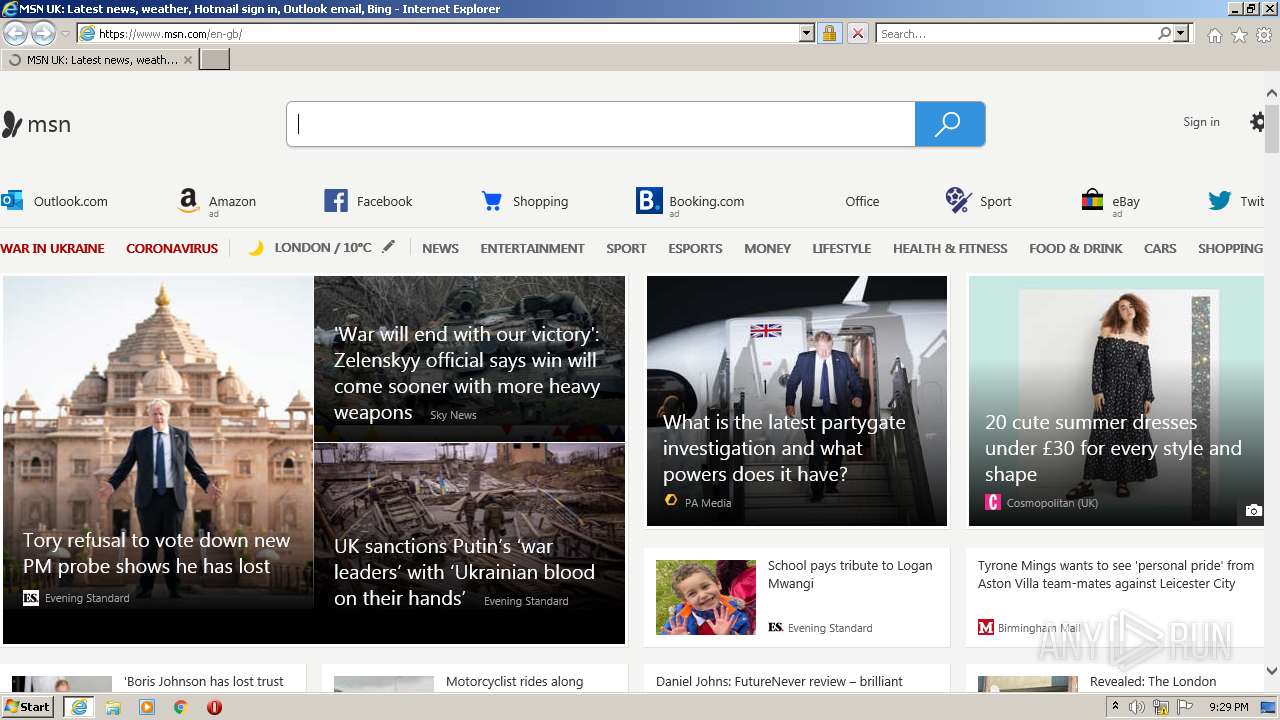Open the Office shortcut link
This screenshot has width=1280, height=720.
click(x=862, y=201)
